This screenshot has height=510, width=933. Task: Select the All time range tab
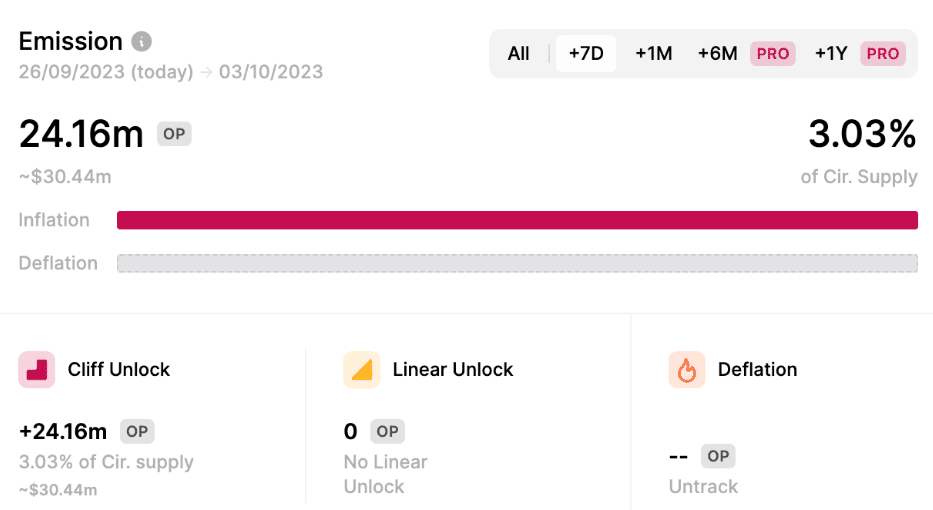[x=518, y=54]
